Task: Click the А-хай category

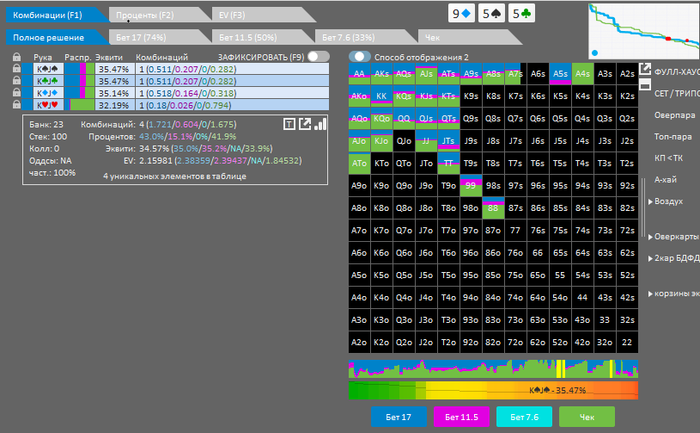Action: (x=665, y=179)
